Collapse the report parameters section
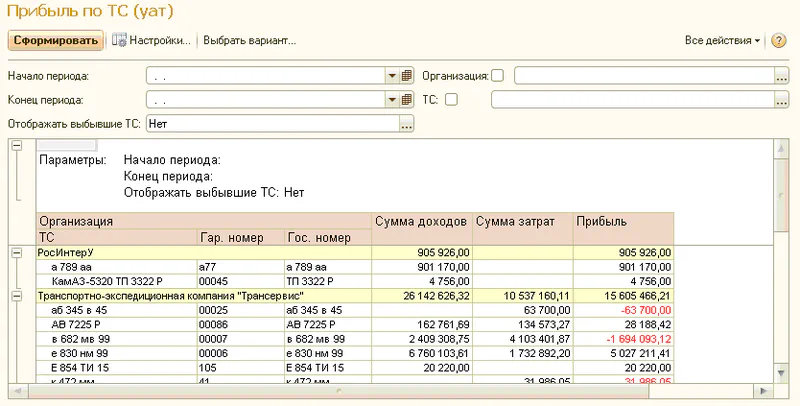800x406 pixels. [15, 147]
